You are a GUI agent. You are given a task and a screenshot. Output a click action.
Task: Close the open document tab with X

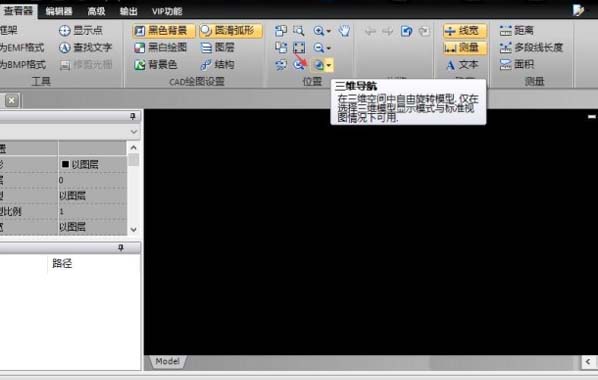pos(12,100)
